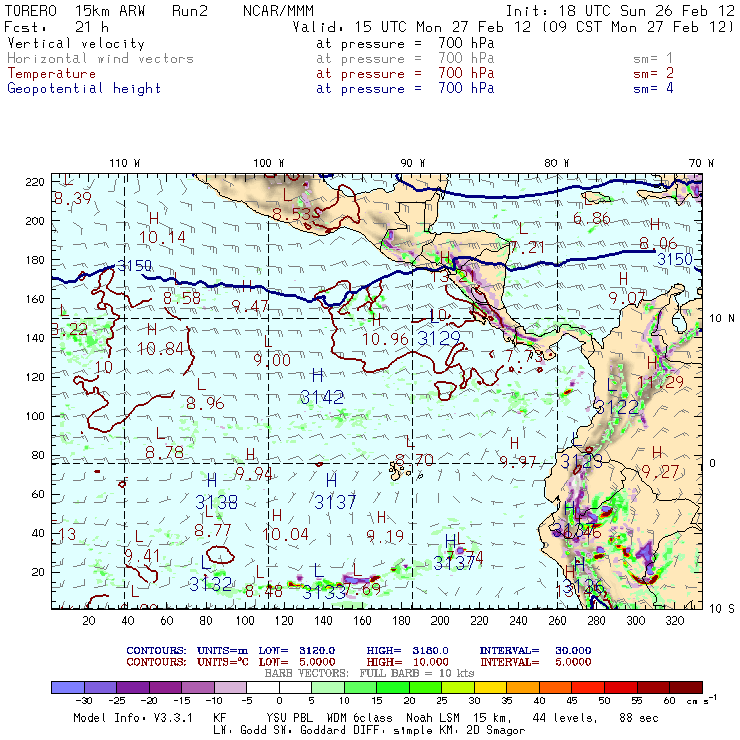Click the 'Vertical velocity' field label

[x=76, y=44]
